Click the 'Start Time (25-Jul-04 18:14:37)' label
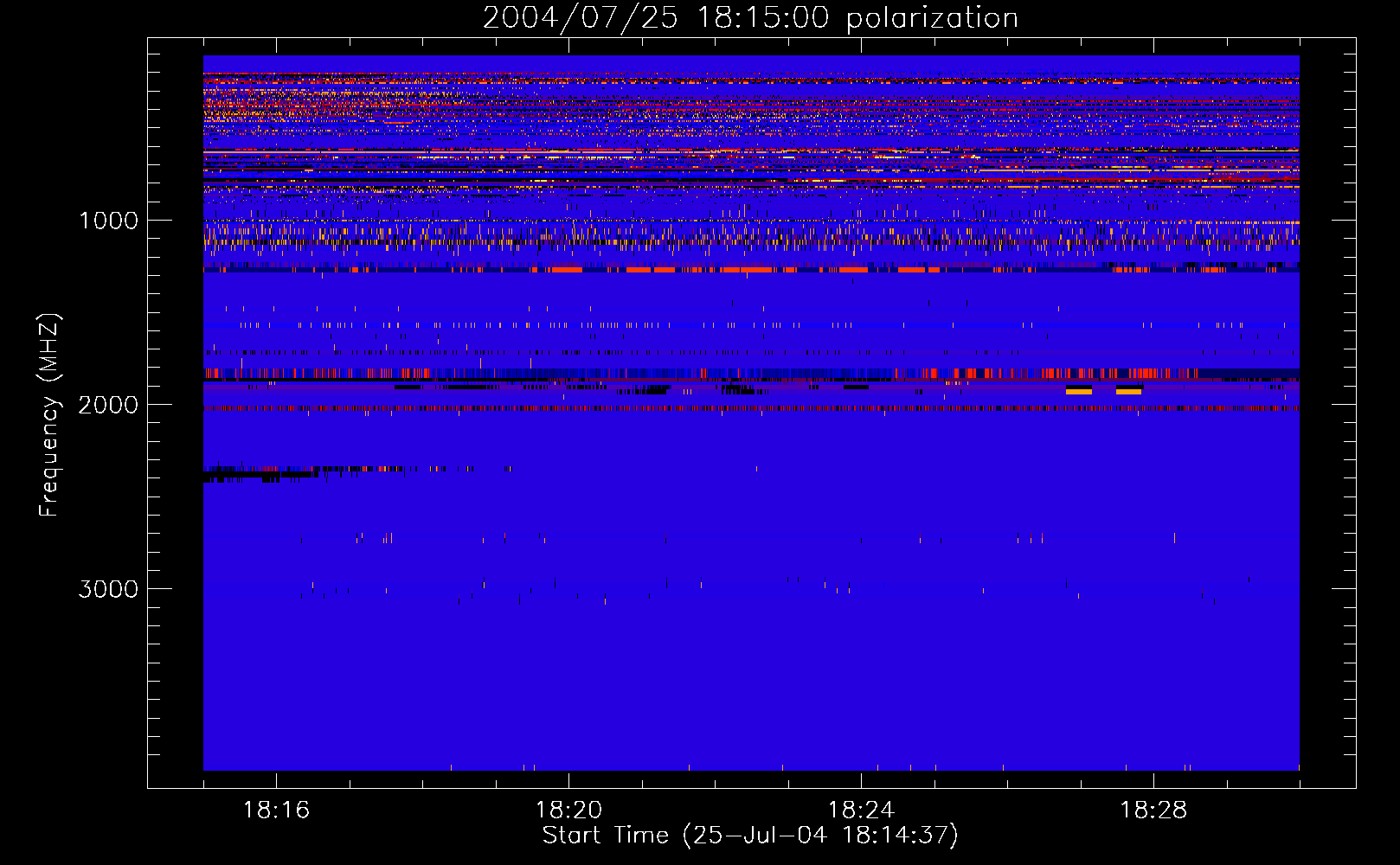This screenshot has height=865, width=1400. click(750, 836)
